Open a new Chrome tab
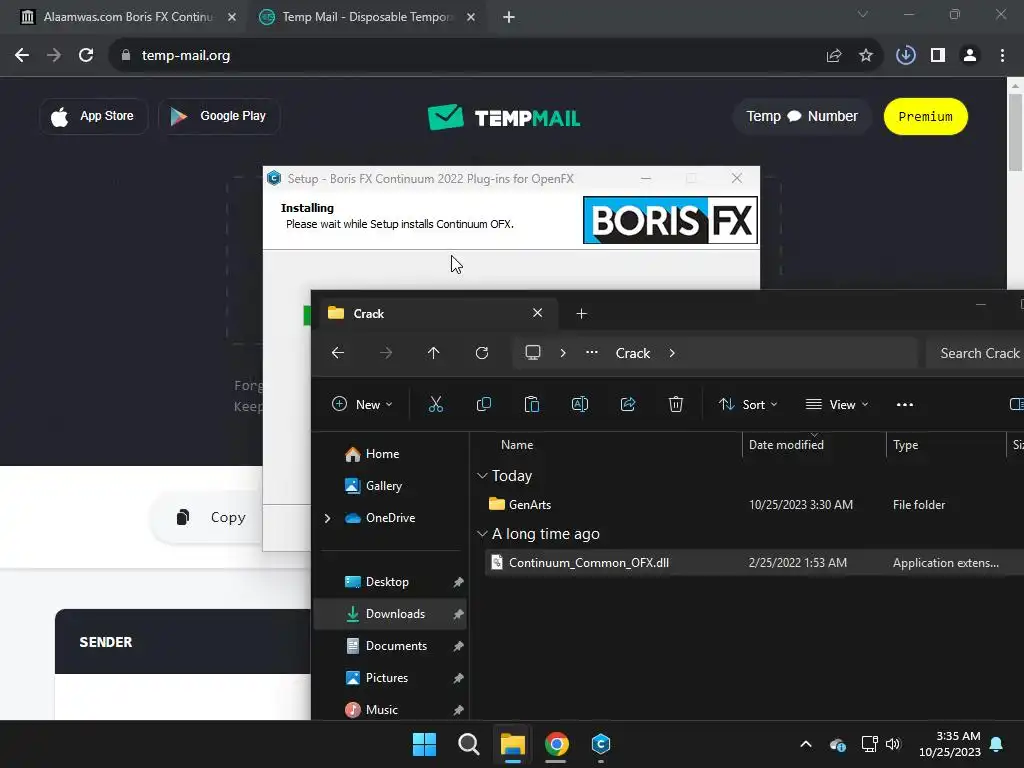Screen dimensions: 1024x768 click(x=509, y=17)
